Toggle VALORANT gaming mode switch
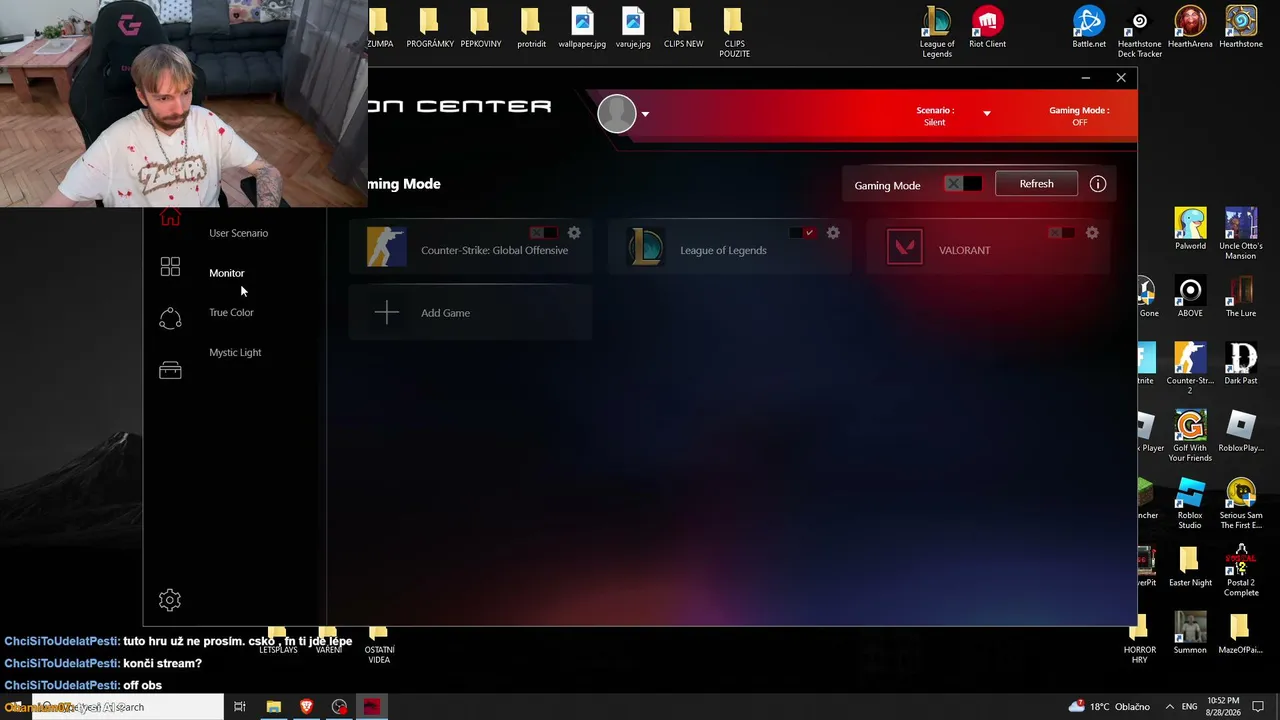Viewport: 1280px width, 720px height. point(1062,233)
